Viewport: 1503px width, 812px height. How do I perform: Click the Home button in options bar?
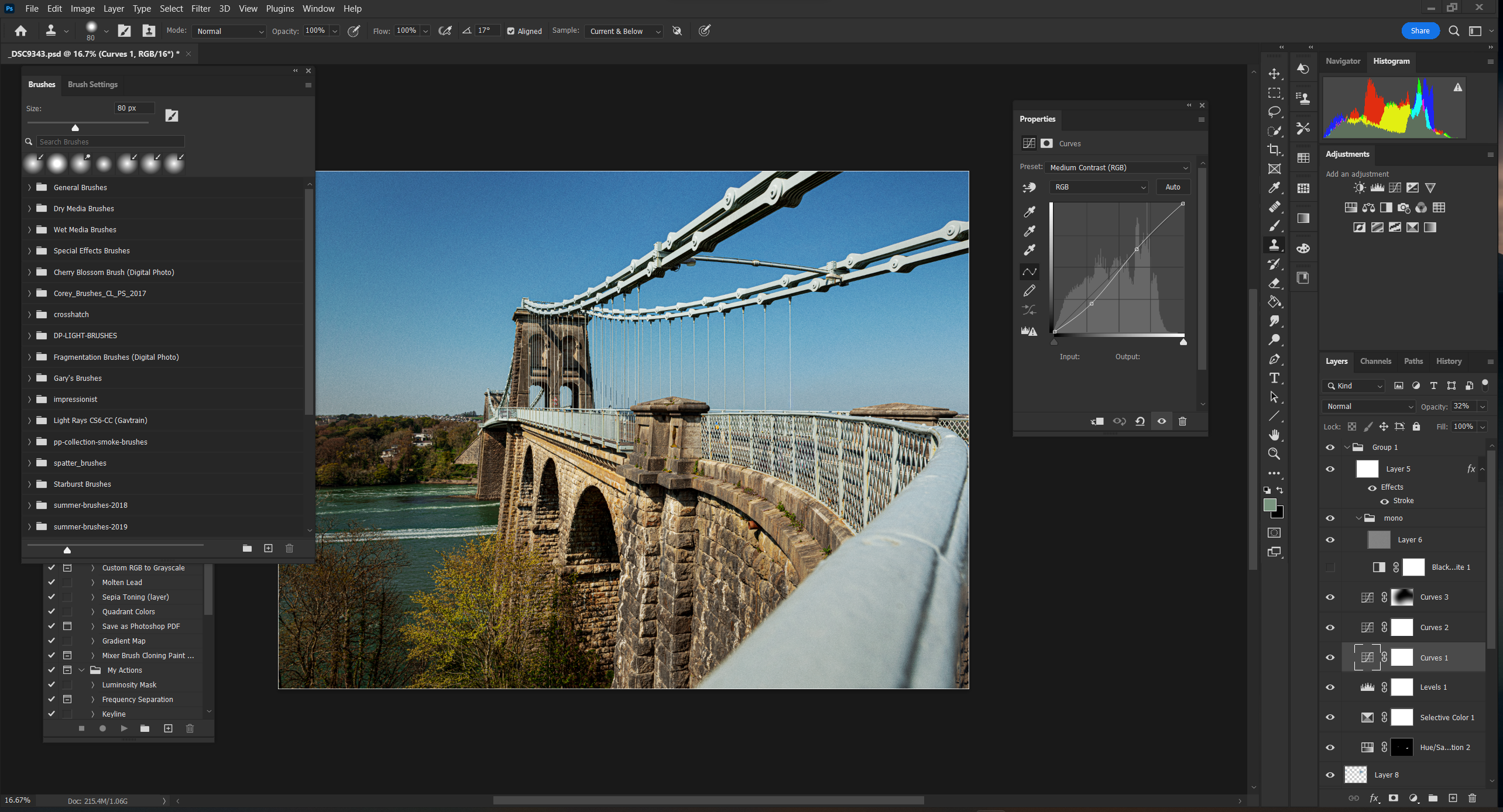[x=20, y=31]
